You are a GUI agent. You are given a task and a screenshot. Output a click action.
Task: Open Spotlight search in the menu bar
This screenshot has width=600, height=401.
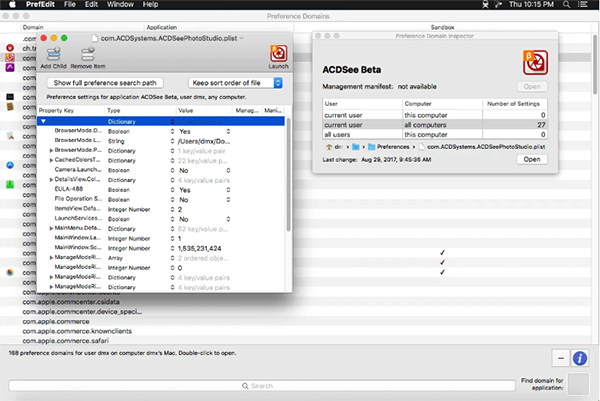[x=567, y=5]
